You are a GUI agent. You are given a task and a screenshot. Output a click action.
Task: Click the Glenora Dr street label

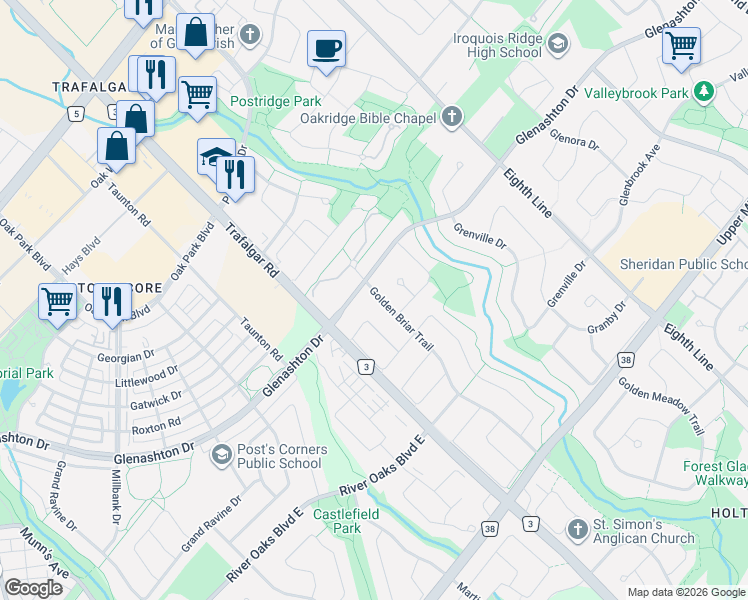[x=574, y=140]
